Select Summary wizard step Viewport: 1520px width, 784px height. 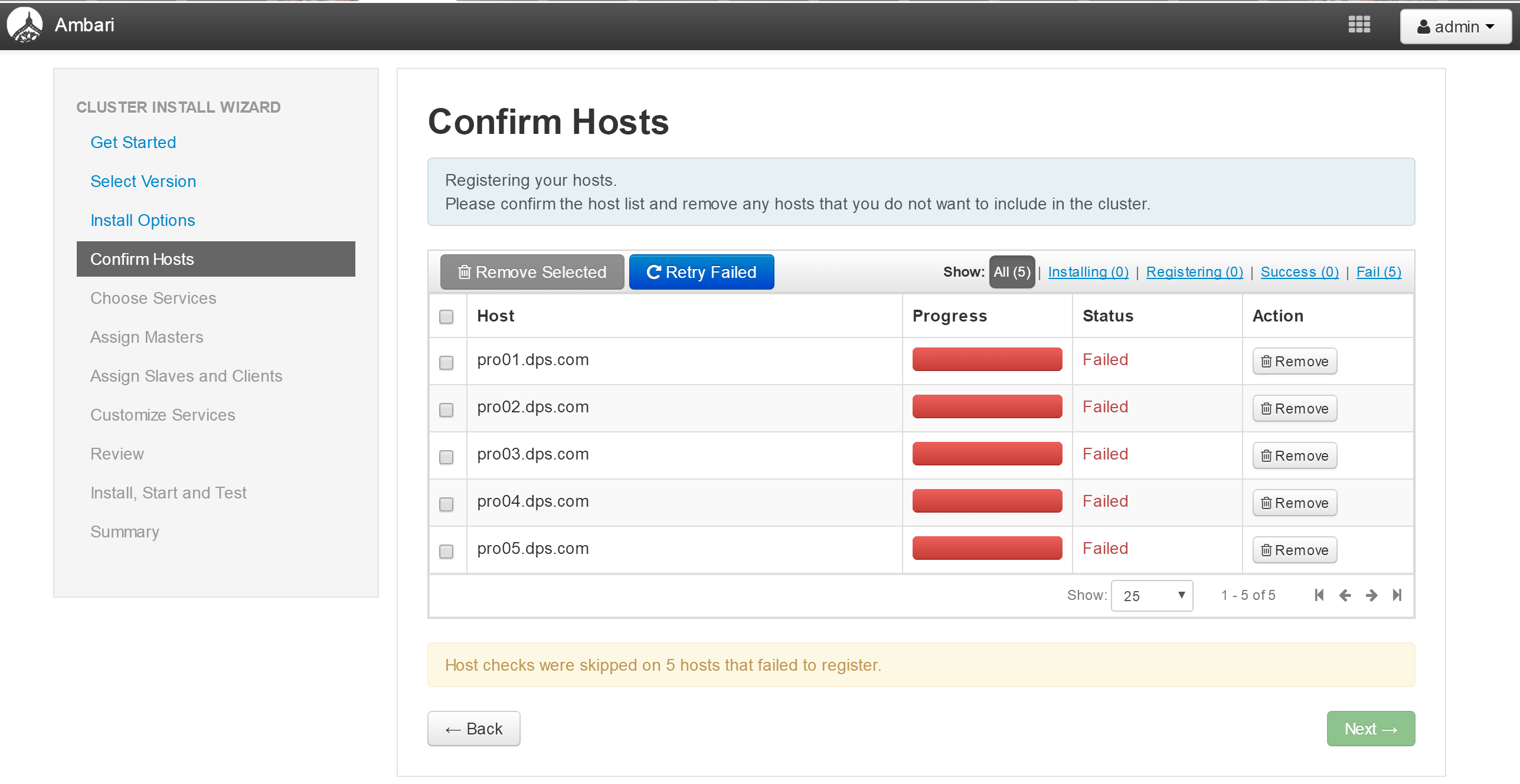(125, 532)
